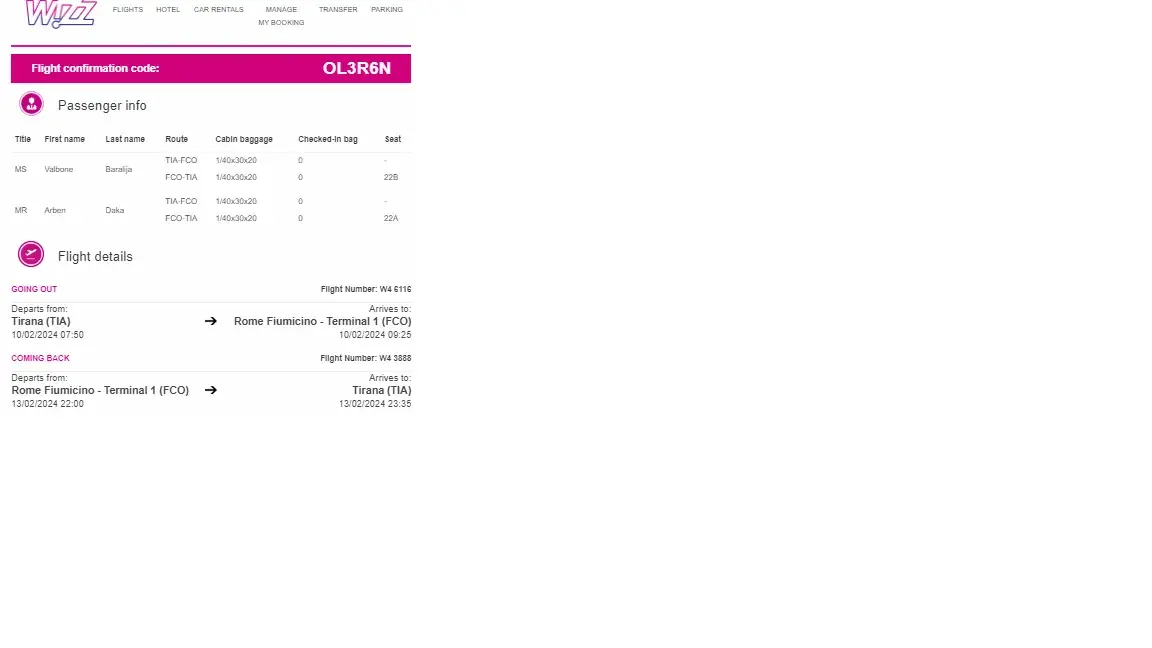Image resolution: width=1152 pixels, height=648 pixels.
Task: Select passenger last name Daka
Action: click(115, 210)
